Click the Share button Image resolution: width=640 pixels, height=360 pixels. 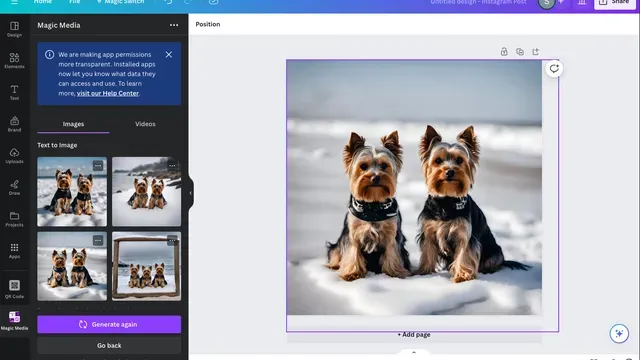coord(615,2)
